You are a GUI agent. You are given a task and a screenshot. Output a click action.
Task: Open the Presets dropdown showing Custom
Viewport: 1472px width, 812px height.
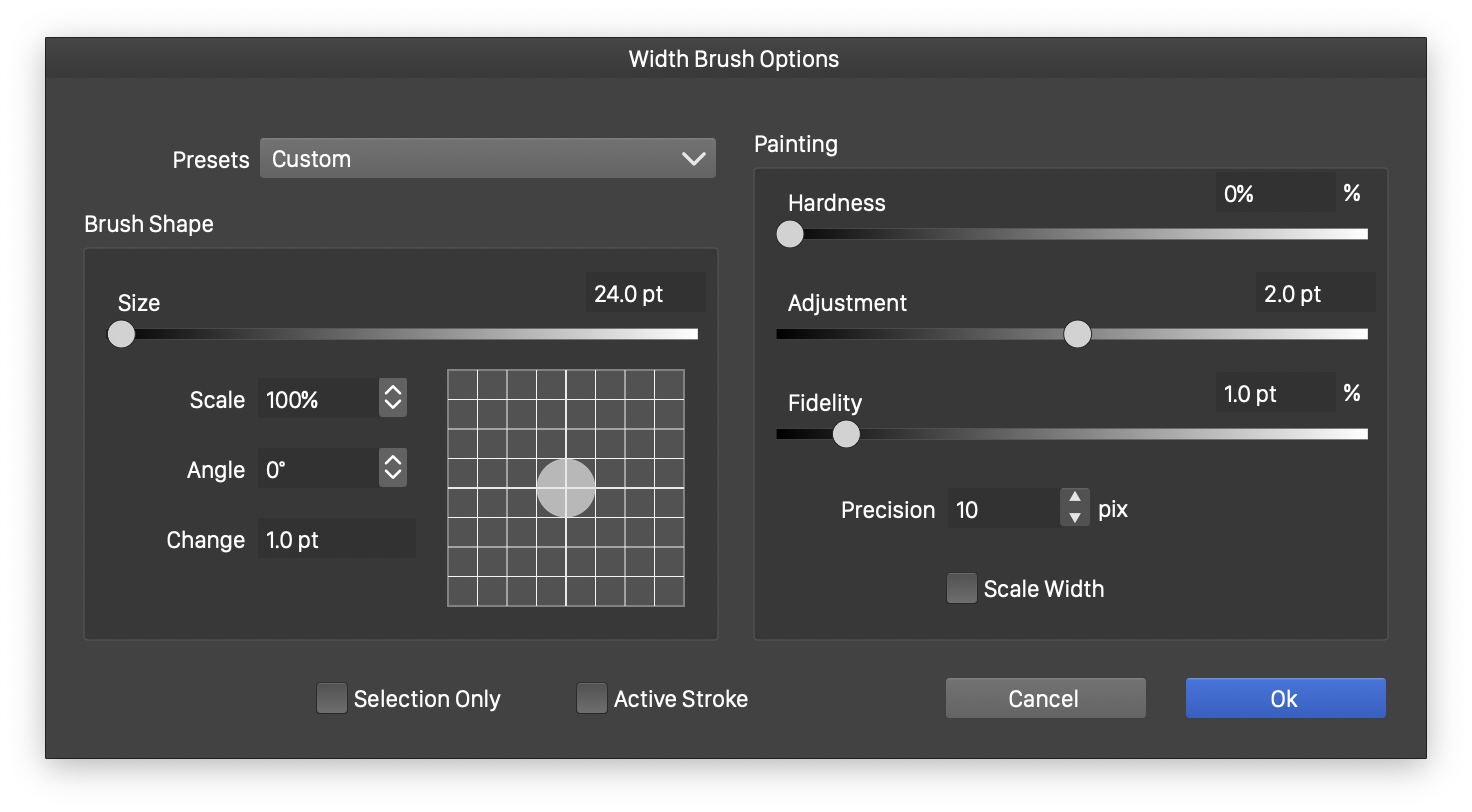click(487, 159)
